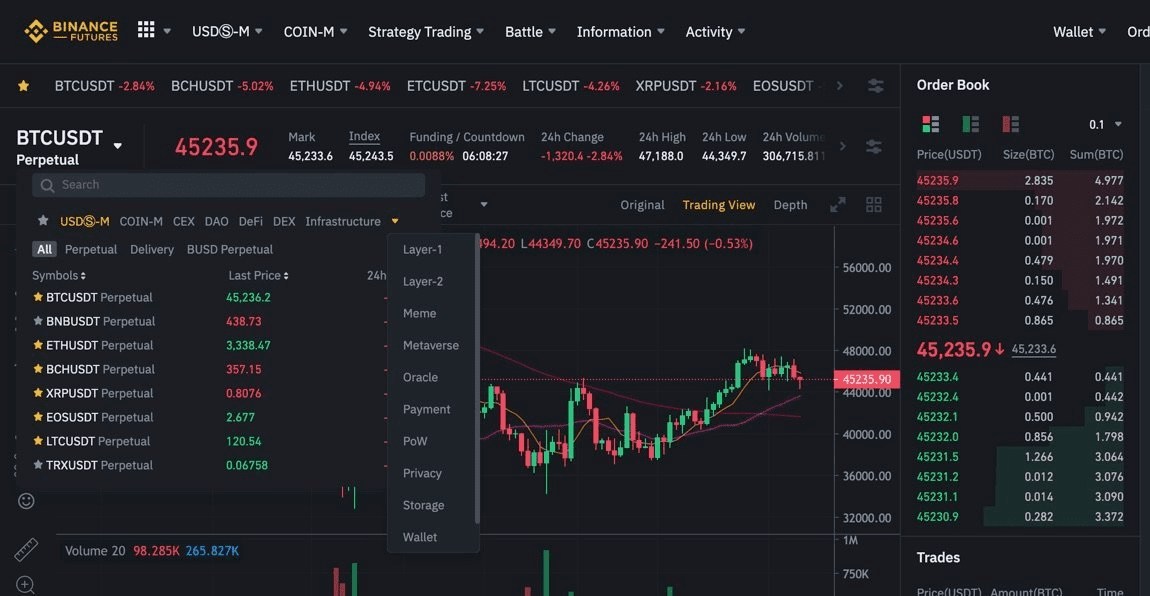This screenshot has height=596, width=1150.
Task: Filter symbols by Delivery
Action: click(x=152, y=249)
